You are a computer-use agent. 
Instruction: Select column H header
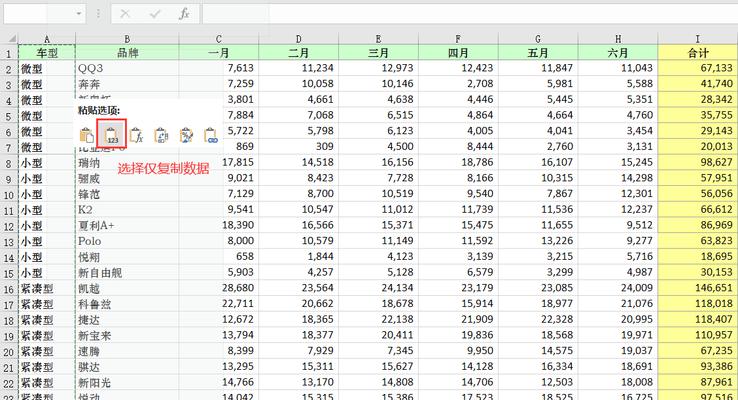click(618, 39)
